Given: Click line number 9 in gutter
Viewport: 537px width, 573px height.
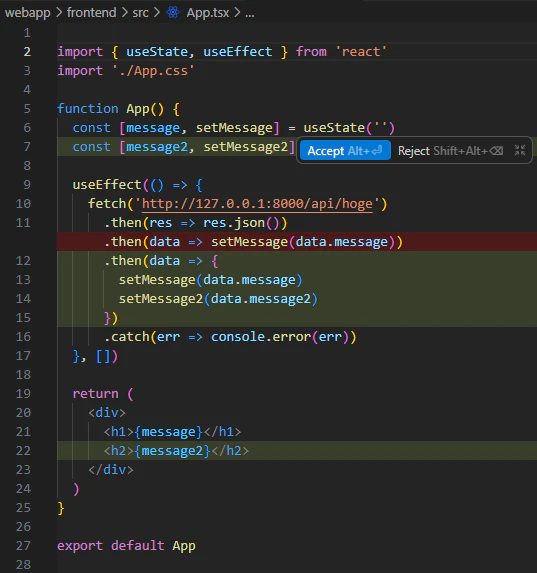Looking at the screenshot, I should [x=27, y=185].
